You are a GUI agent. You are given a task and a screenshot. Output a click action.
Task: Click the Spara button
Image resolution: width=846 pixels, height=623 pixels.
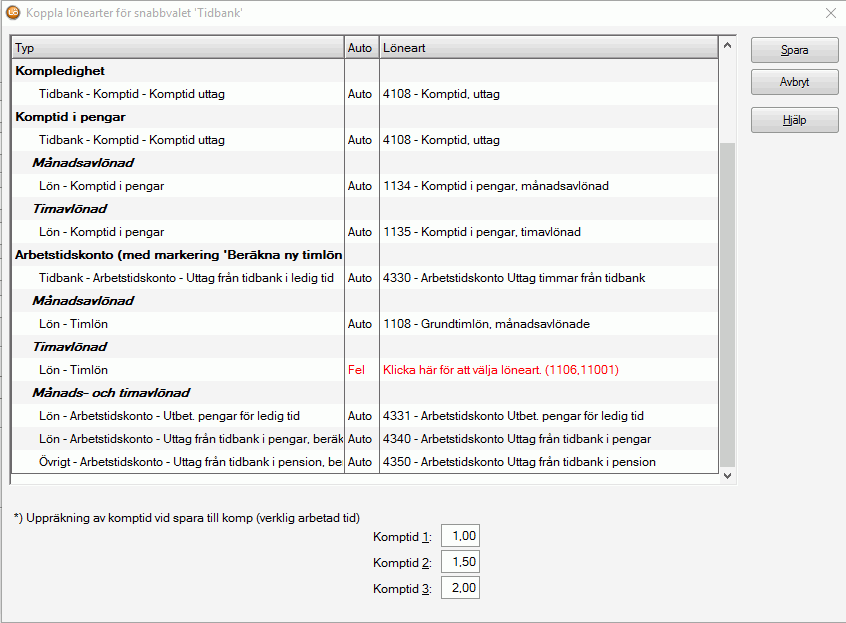coord(794,50)
